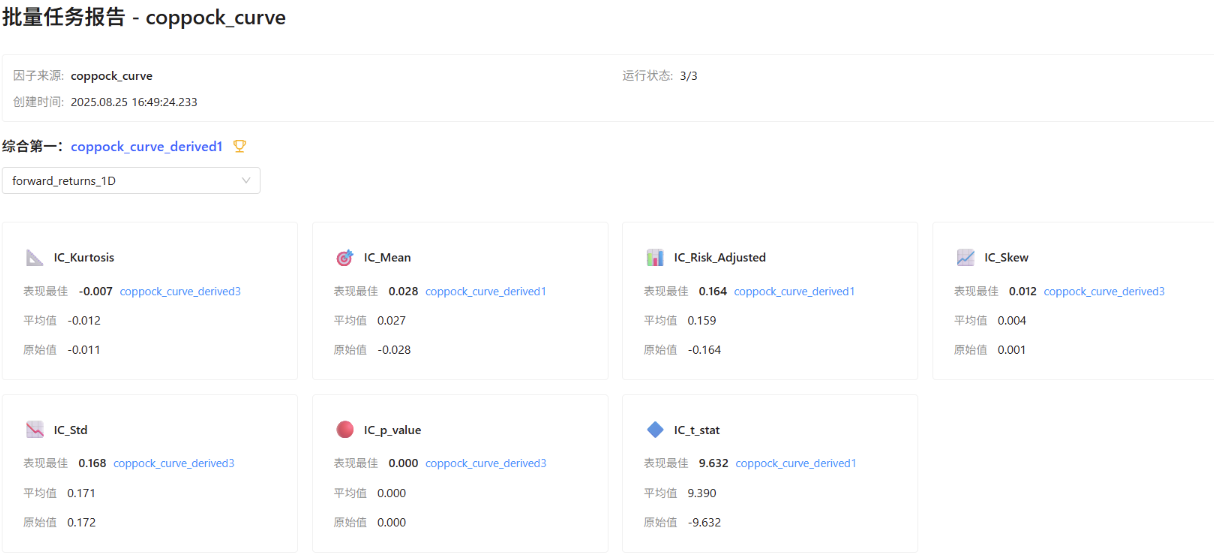Open coppock_curve_derived3 link in IC_p_value card

click(485, 463)
